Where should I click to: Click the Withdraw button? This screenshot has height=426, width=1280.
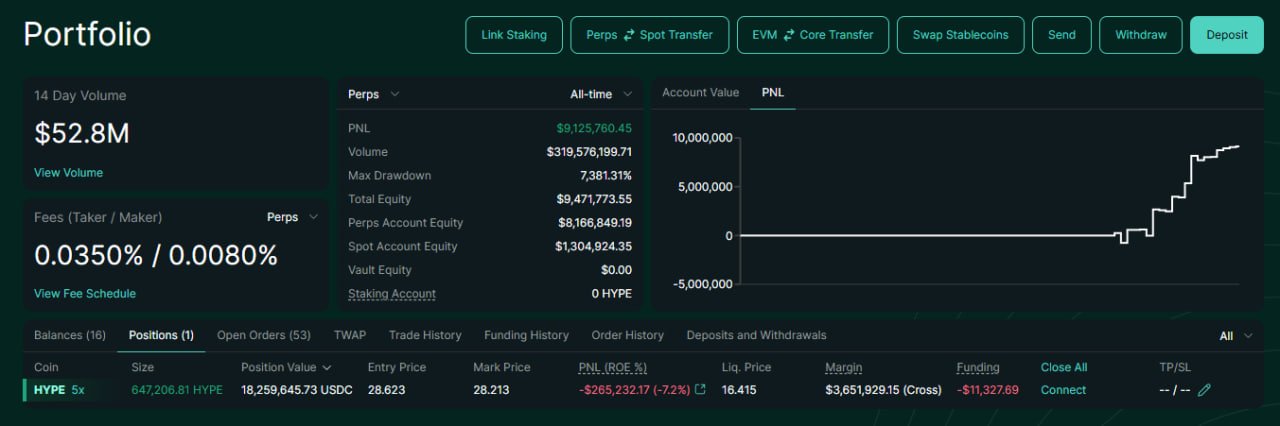click(x=1140, y=35)
